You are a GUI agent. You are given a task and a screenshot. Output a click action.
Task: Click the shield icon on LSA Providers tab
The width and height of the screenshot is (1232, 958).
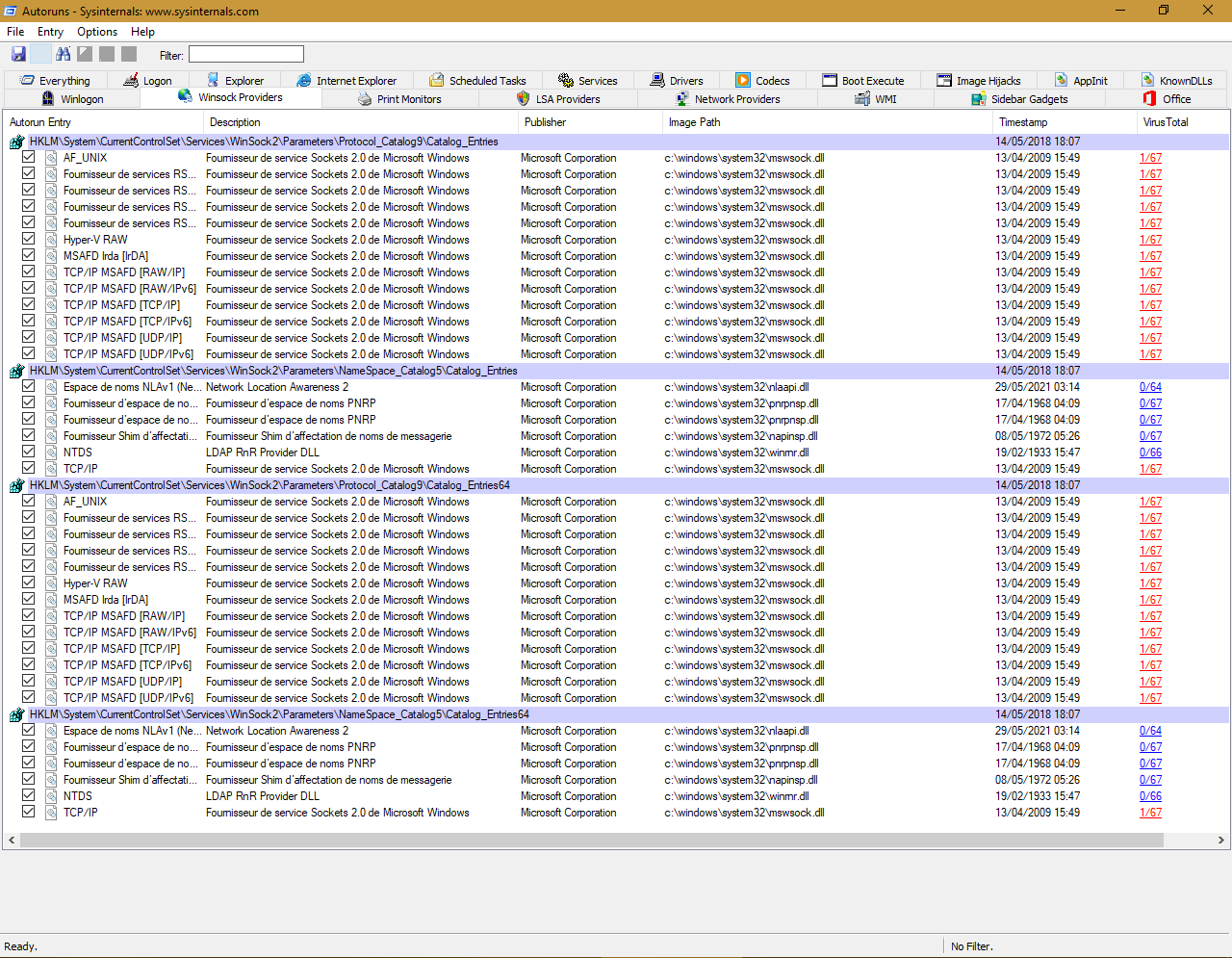pyautogui.click(x=524, y=98)
